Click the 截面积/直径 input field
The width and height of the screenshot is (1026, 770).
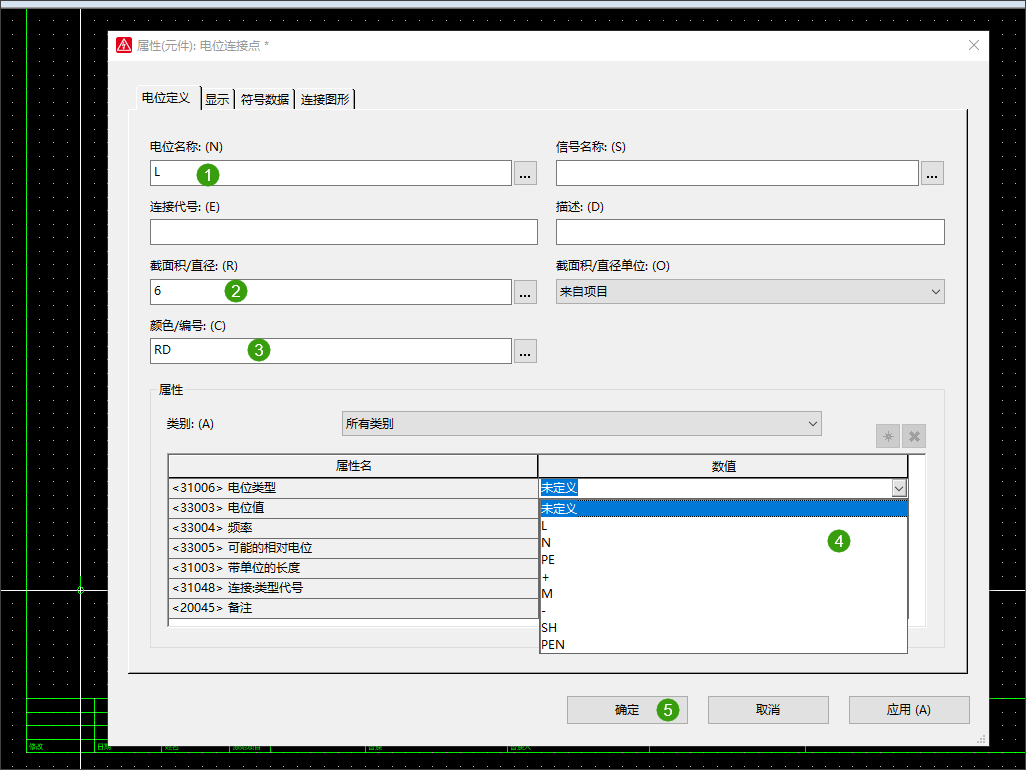(330, 292)
